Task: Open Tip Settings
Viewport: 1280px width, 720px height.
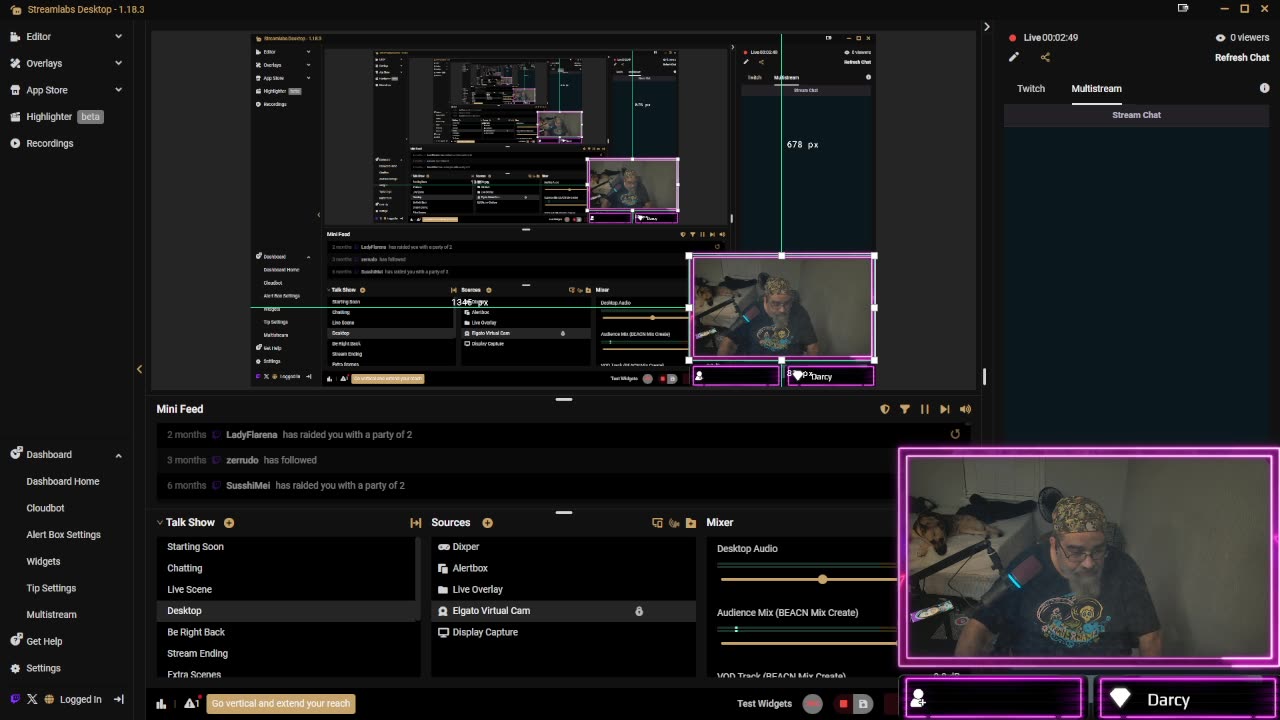Action: click(x=51, y=588)
